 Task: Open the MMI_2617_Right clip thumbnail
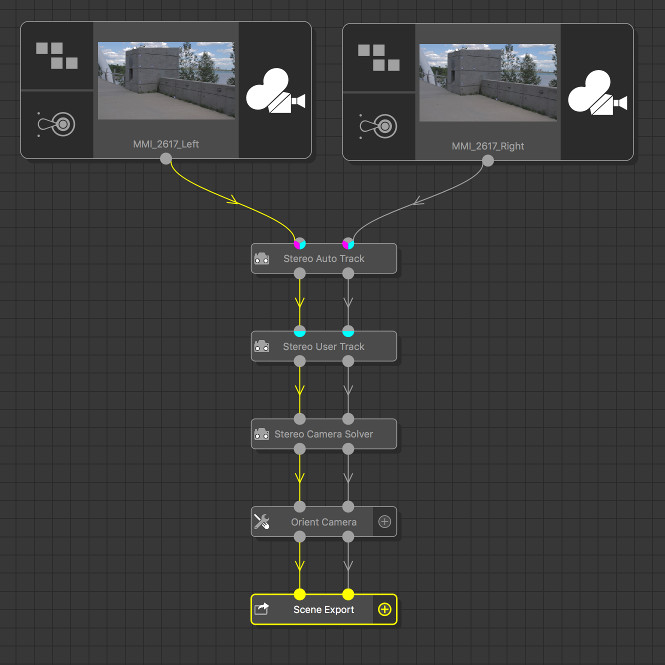pyautogui.click(x=488, y=82)
